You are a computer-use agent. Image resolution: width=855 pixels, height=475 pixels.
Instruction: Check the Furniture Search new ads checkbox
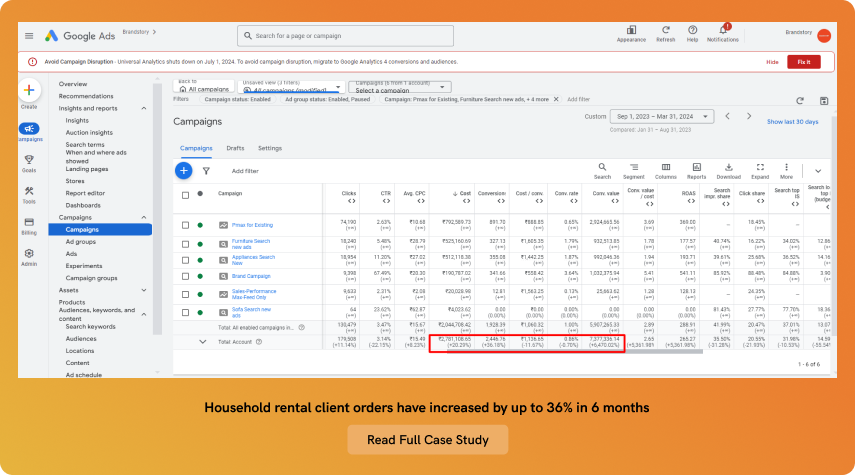point(185,244)
